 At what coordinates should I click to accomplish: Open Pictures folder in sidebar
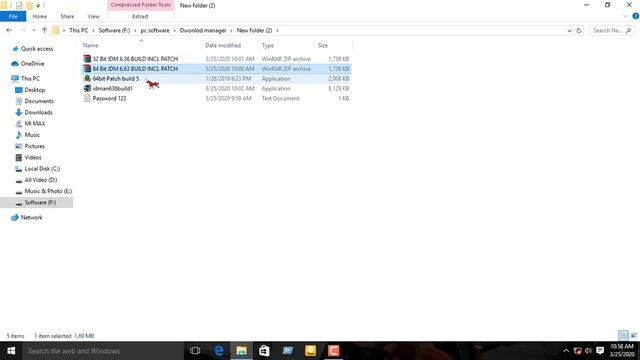point(34,146)
